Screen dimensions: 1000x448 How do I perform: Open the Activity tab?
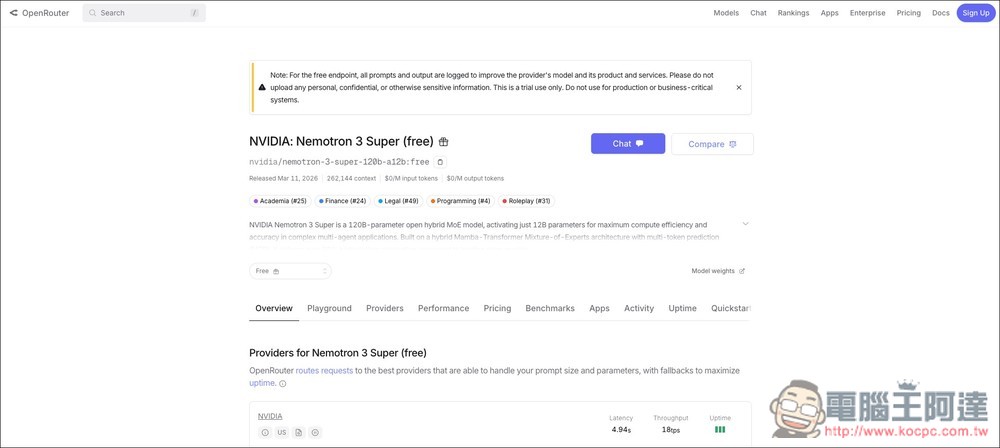tap(638, 308)
